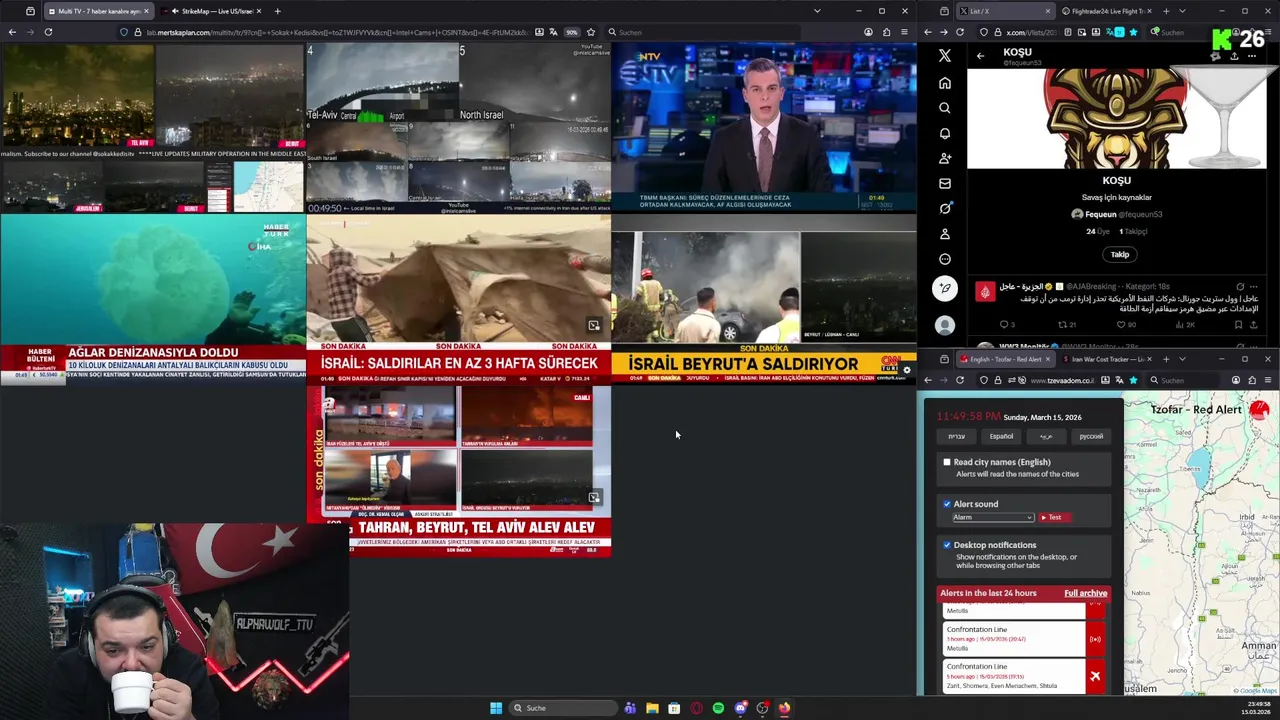Reload the tzevaadom Red Alert page
This screenshot has height=720, width=1280.
[960, 380]
